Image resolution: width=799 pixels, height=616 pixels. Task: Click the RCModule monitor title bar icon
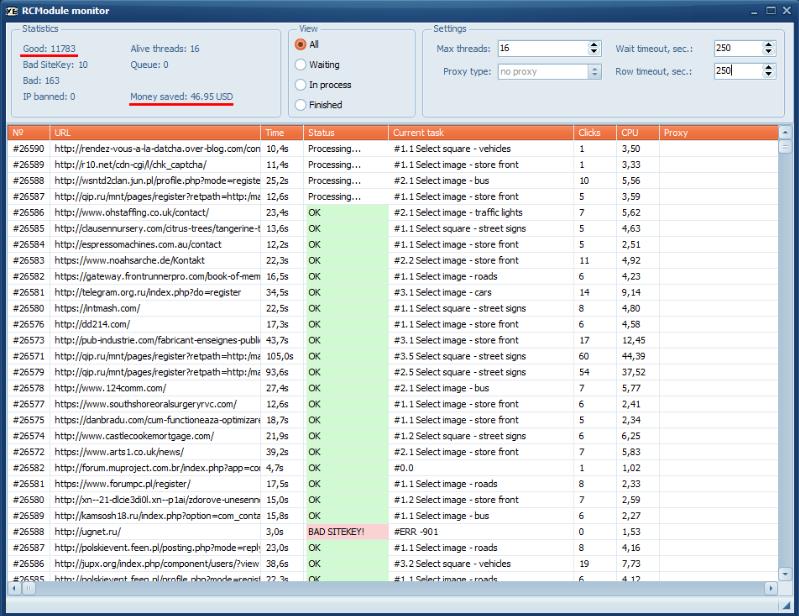(x=12, y=11)
